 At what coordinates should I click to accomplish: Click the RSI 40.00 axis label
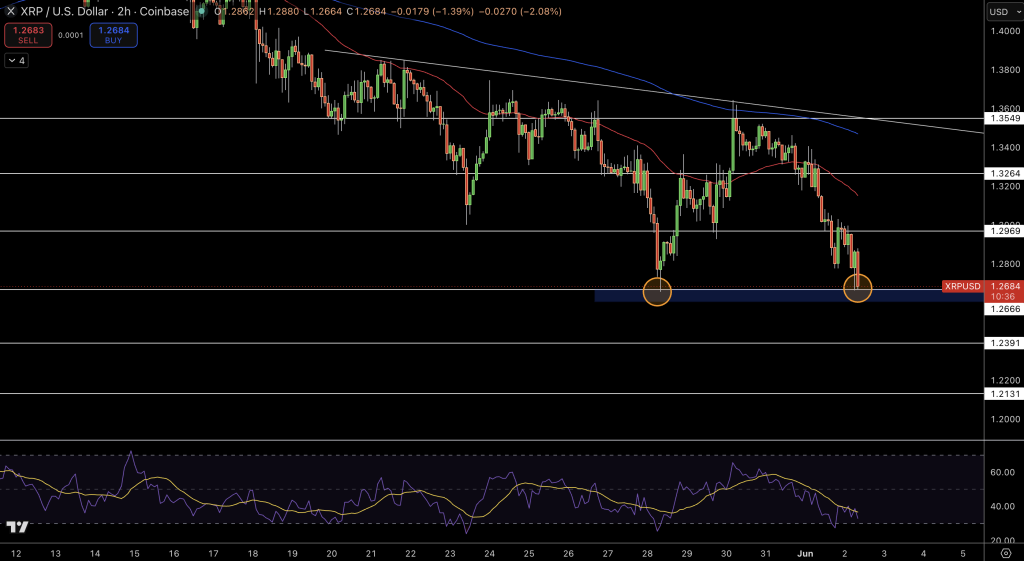[1002, 506]
